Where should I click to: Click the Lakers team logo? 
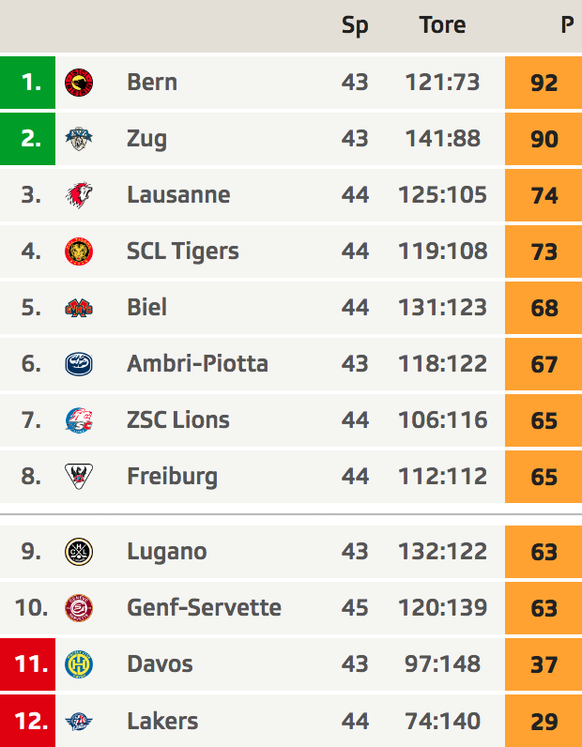click(79, 721)
